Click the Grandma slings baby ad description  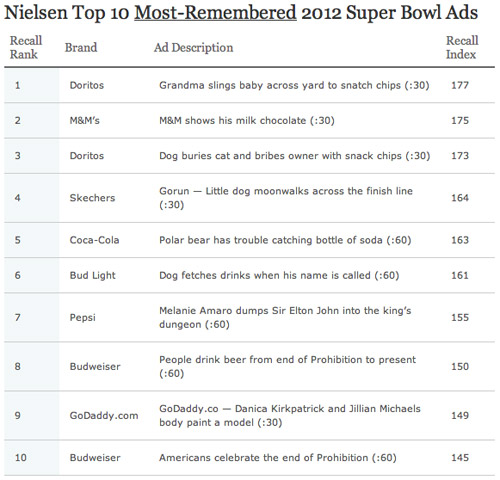(294, 85)
